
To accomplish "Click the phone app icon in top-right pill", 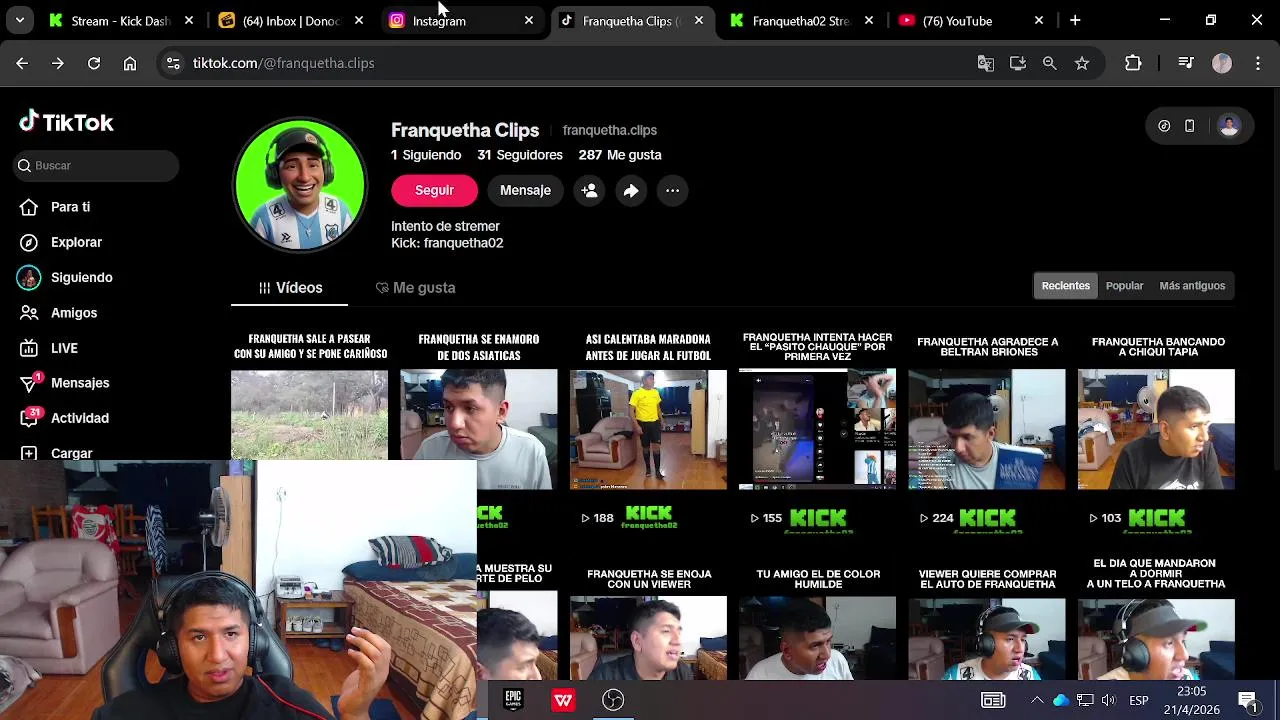I will coord(1189,126).
